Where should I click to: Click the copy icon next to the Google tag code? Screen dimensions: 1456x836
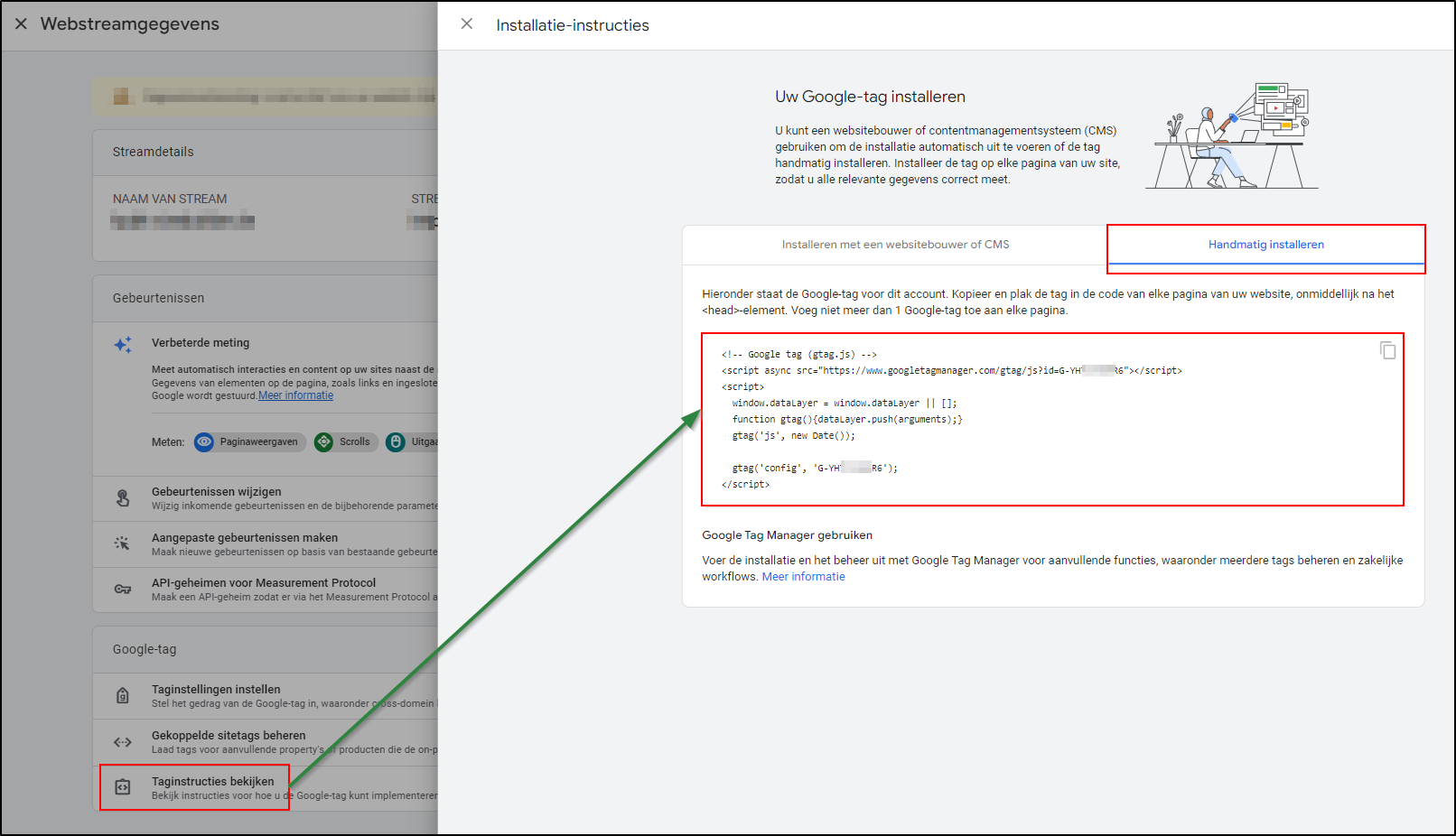click(1388, 350)
